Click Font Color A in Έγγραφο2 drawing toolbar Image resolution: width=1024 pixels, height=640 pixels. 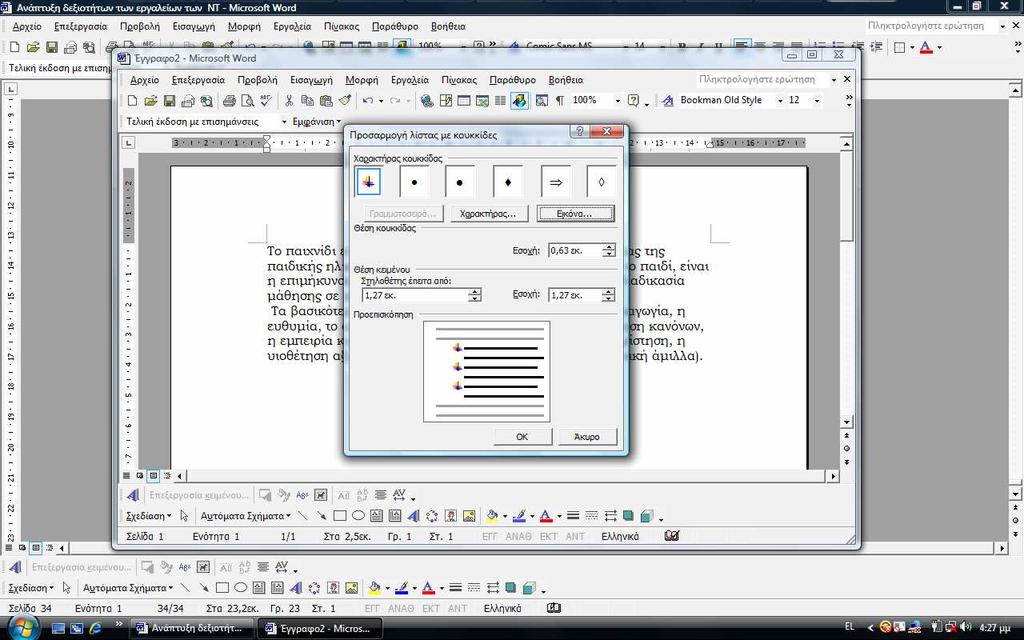[x=547, y=516]
